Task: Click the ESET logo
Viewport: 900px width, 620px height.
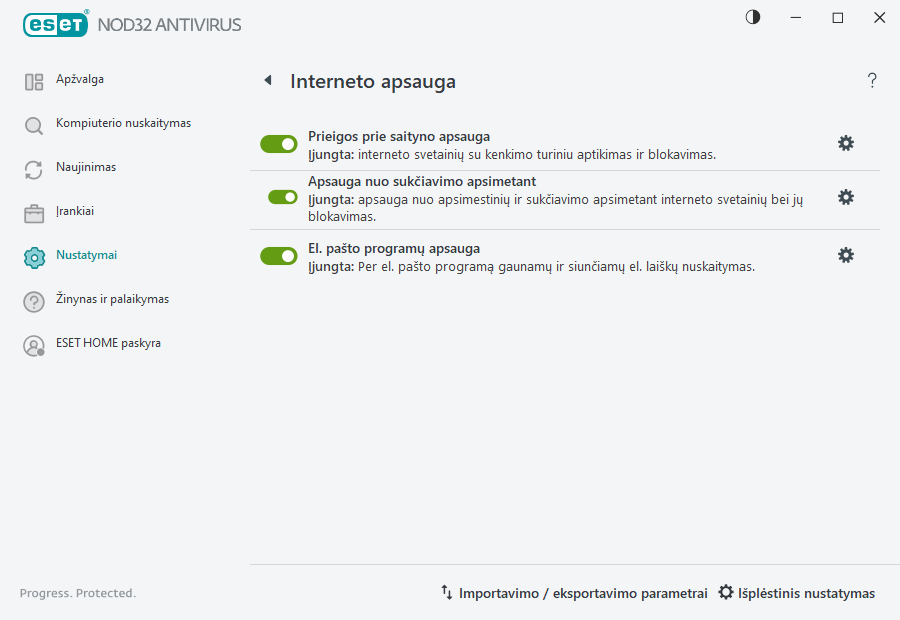Action: (55, 24)
